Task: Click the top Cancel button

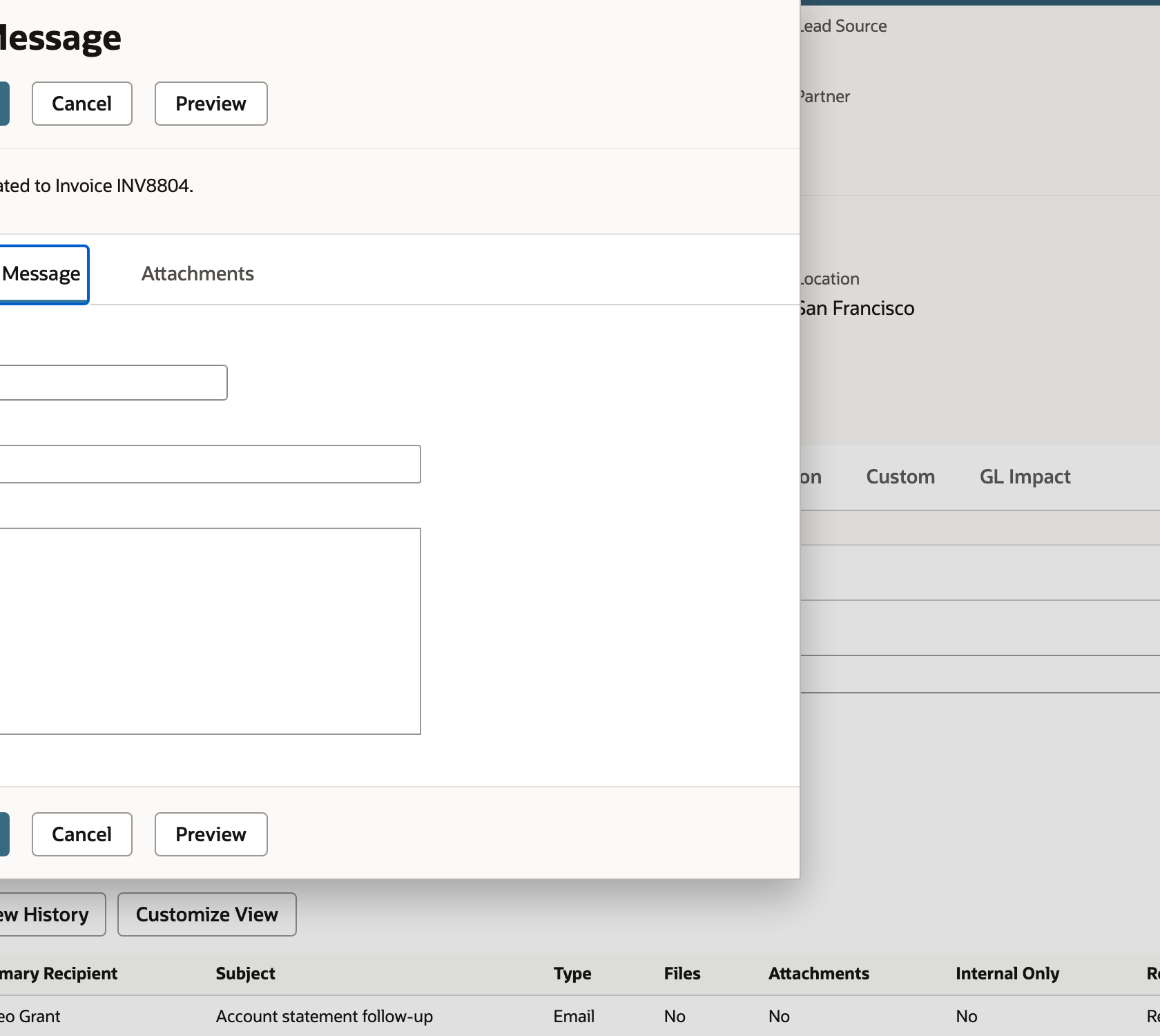Action: 82,104
